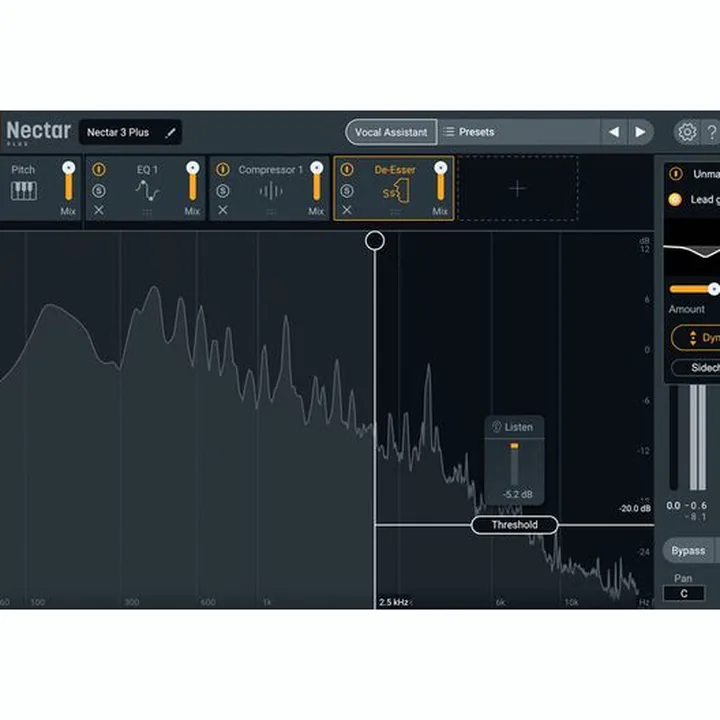Open the Pitch module piano icon
Image resolution: width=720 pixels, height=720 pixels.
click(x=23, y=191)
